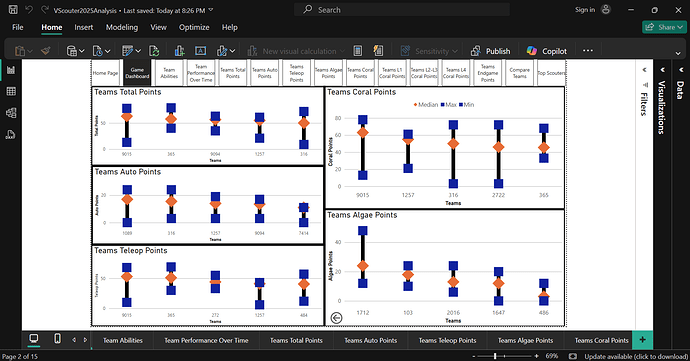Image resolution: width=690 pixels, height=361 pixels.
Task: Switch to Teams Auto Points page tab
Action: [x=371, y=340]
